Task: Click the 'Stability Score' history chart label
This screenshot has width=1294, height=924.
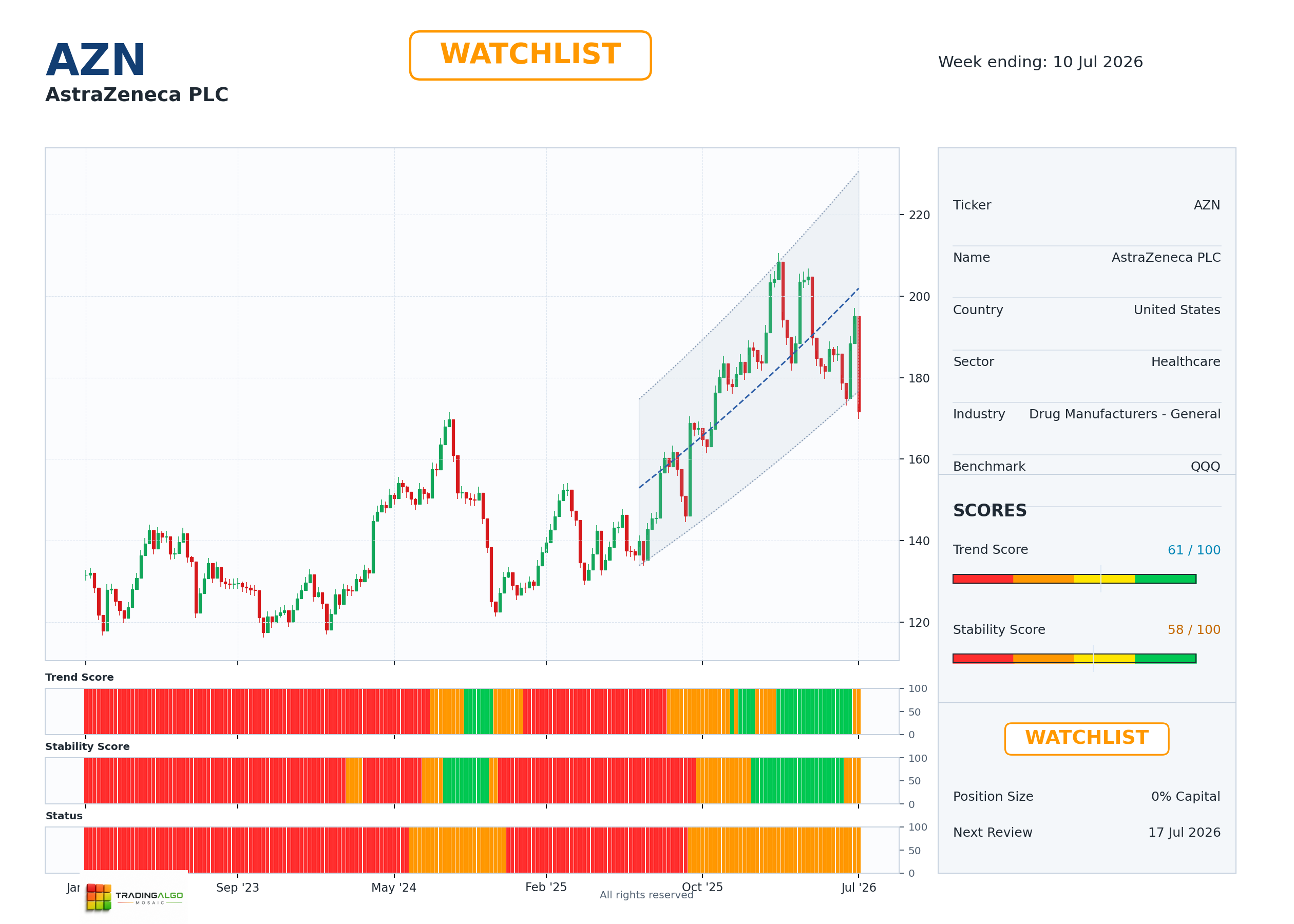Action: 87,746
